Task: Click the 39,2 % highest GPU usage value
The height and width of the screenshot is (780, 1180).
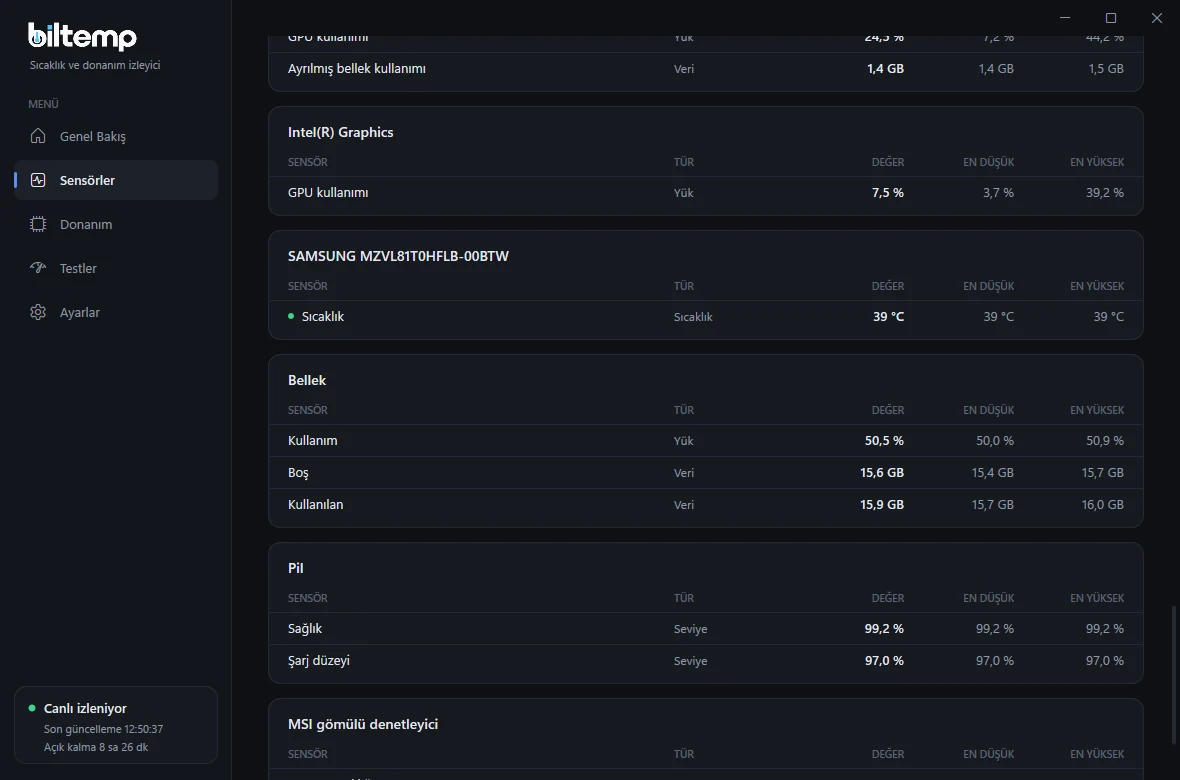Action: click(x=1105, y=193)
